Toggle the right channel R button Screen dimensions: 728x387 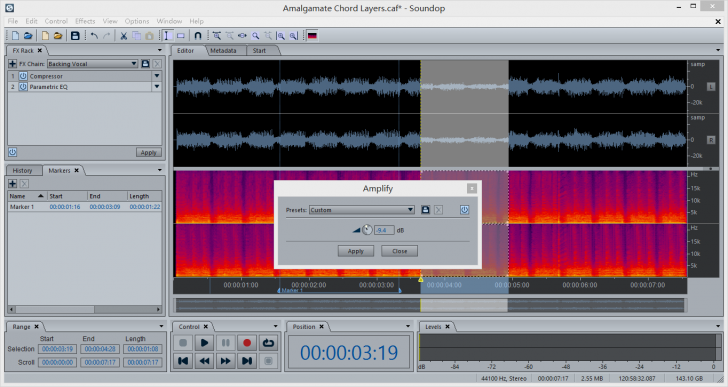tap(711, 140)
